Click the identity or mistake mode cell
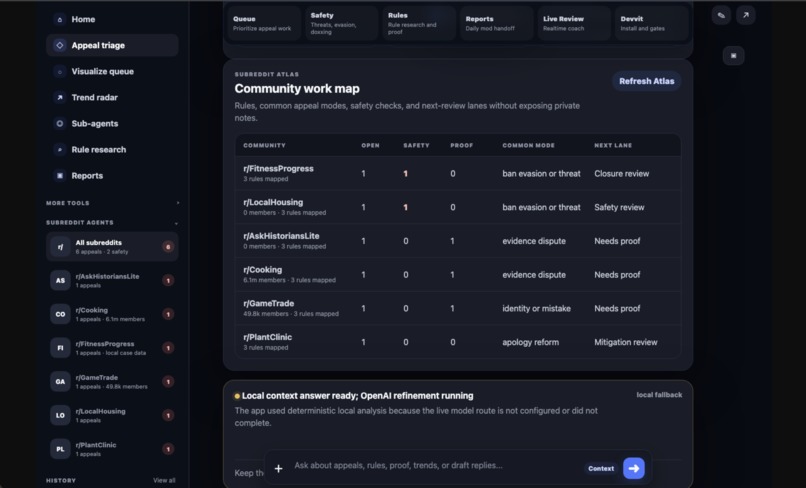The image size is (806, 488). click(536, 309)
